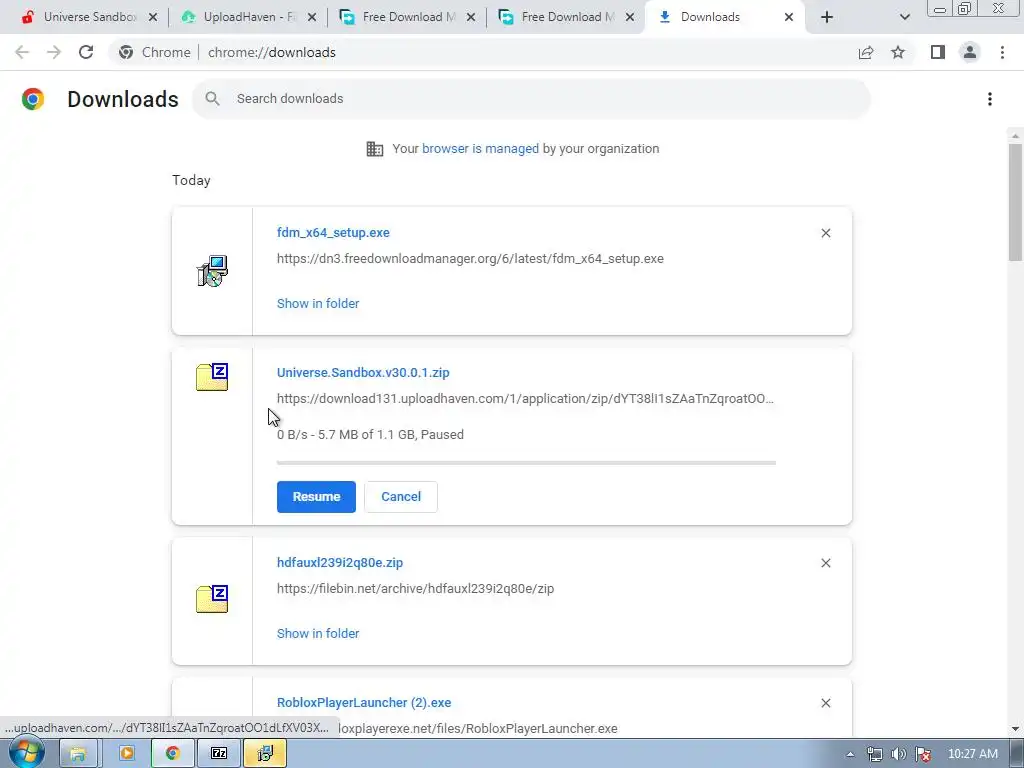Click the 10:27 AM taskbar clock
The height and width of the screenshot is (768, 1024).
pos(973,754)
